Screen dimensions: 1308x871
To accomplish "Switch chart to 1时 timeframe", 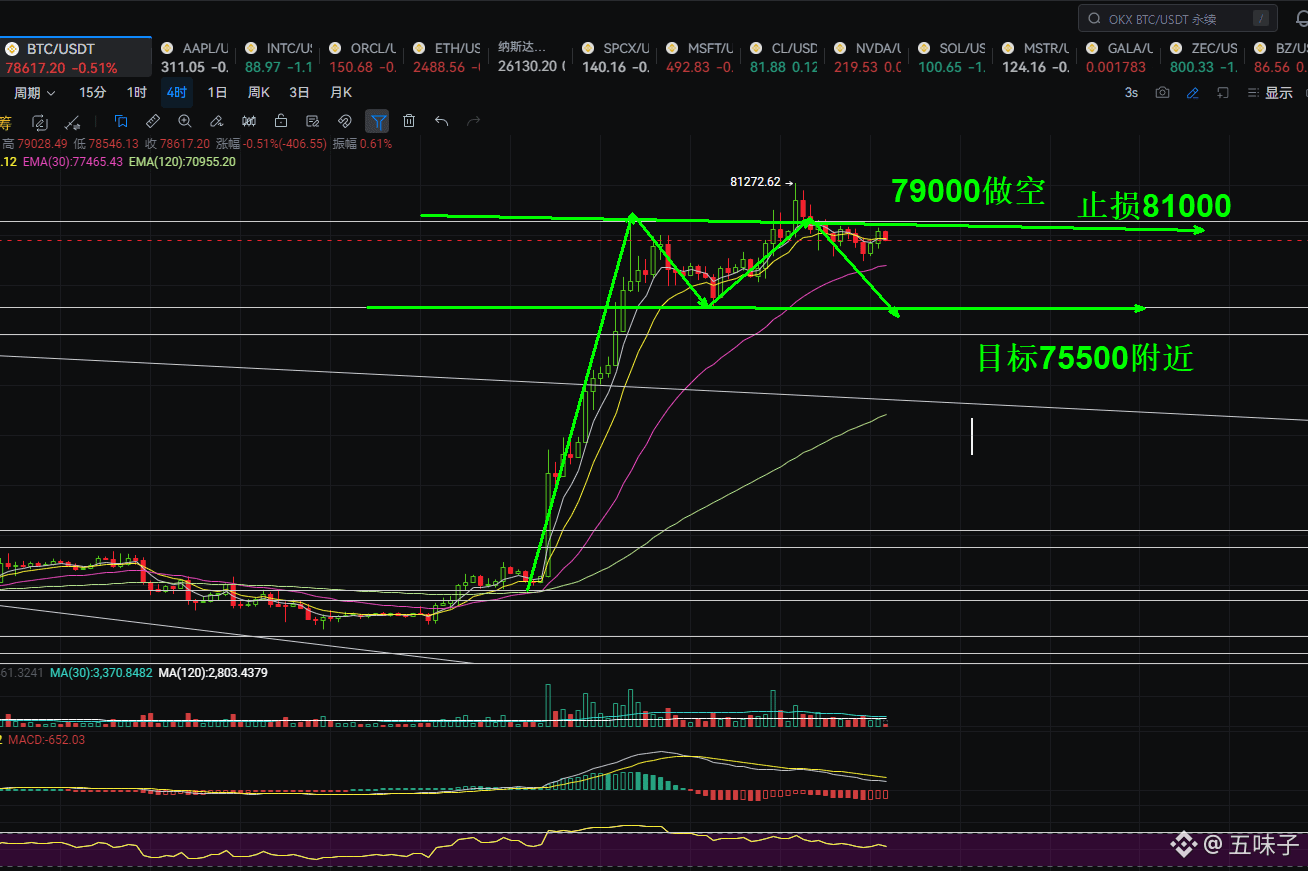I will coord(137,92).
